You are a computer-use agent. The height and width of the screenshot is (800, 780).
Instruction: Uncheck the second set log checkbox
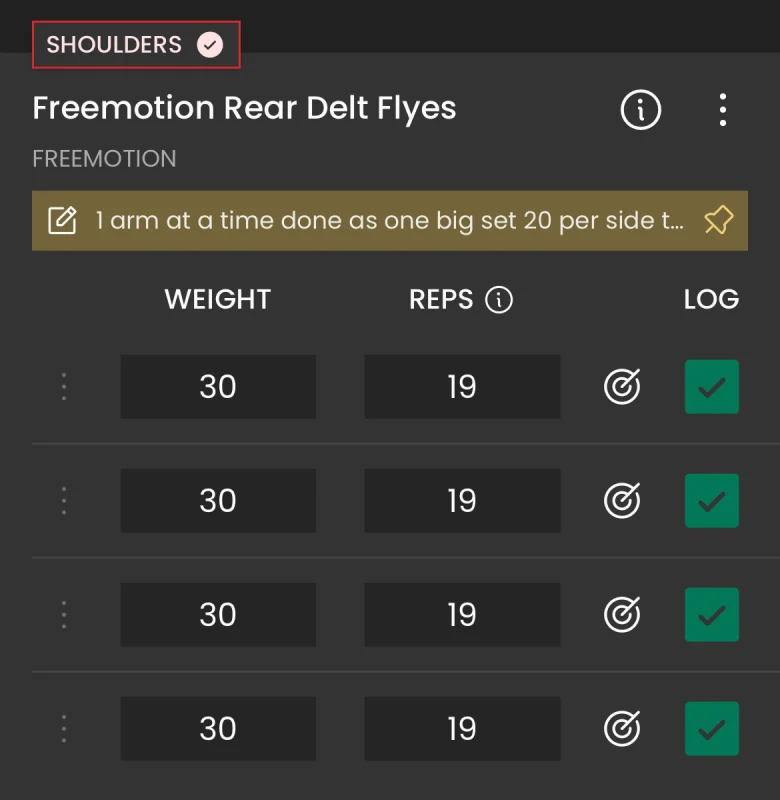point(712,501)
